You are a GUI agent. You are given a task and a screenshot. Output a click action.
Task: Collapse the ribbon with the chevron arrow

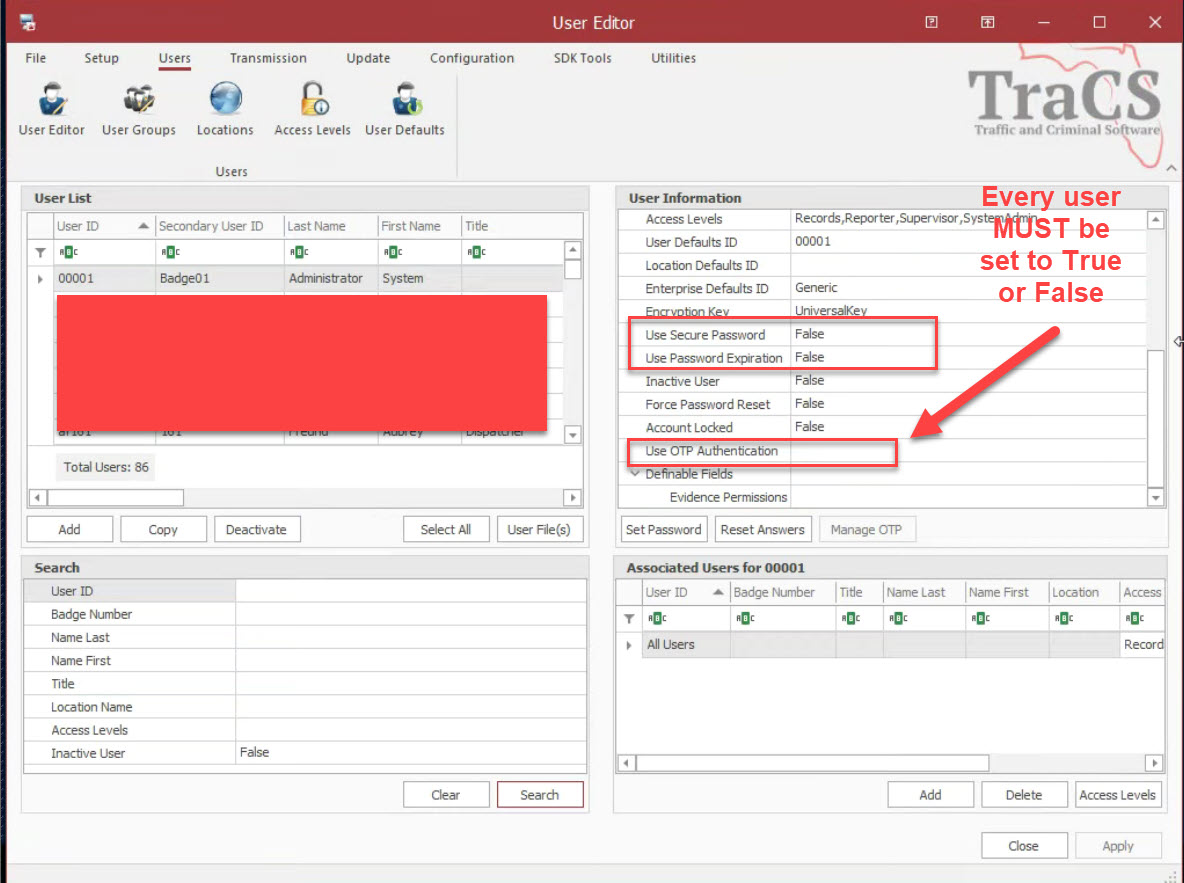(x=1171, y=168)
